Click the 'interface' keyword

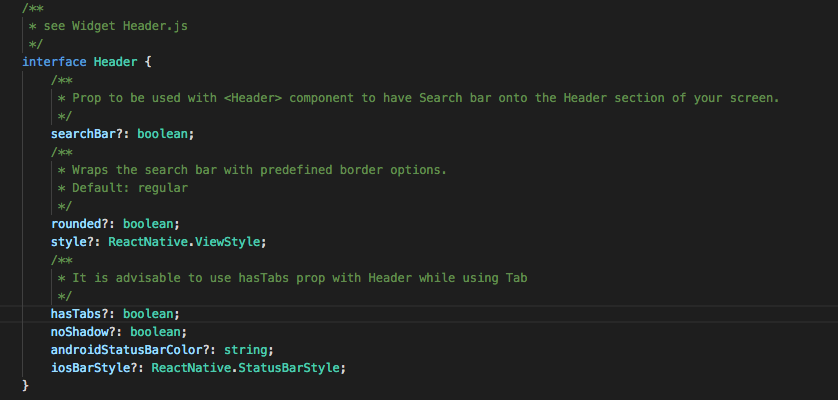tap(54, 62)
